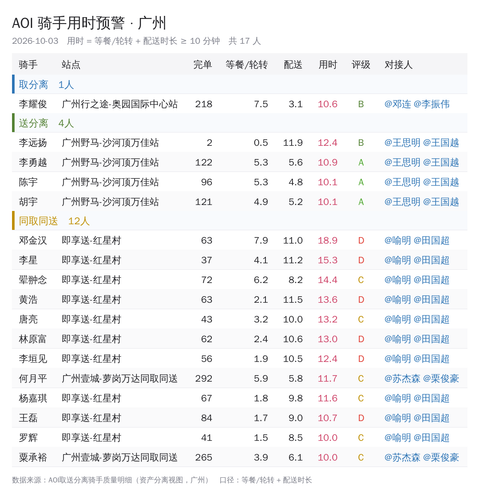Click rider name 李远扬
This screenshot has height=500, width=479.
pyautogui.click(x=33, y=143)
